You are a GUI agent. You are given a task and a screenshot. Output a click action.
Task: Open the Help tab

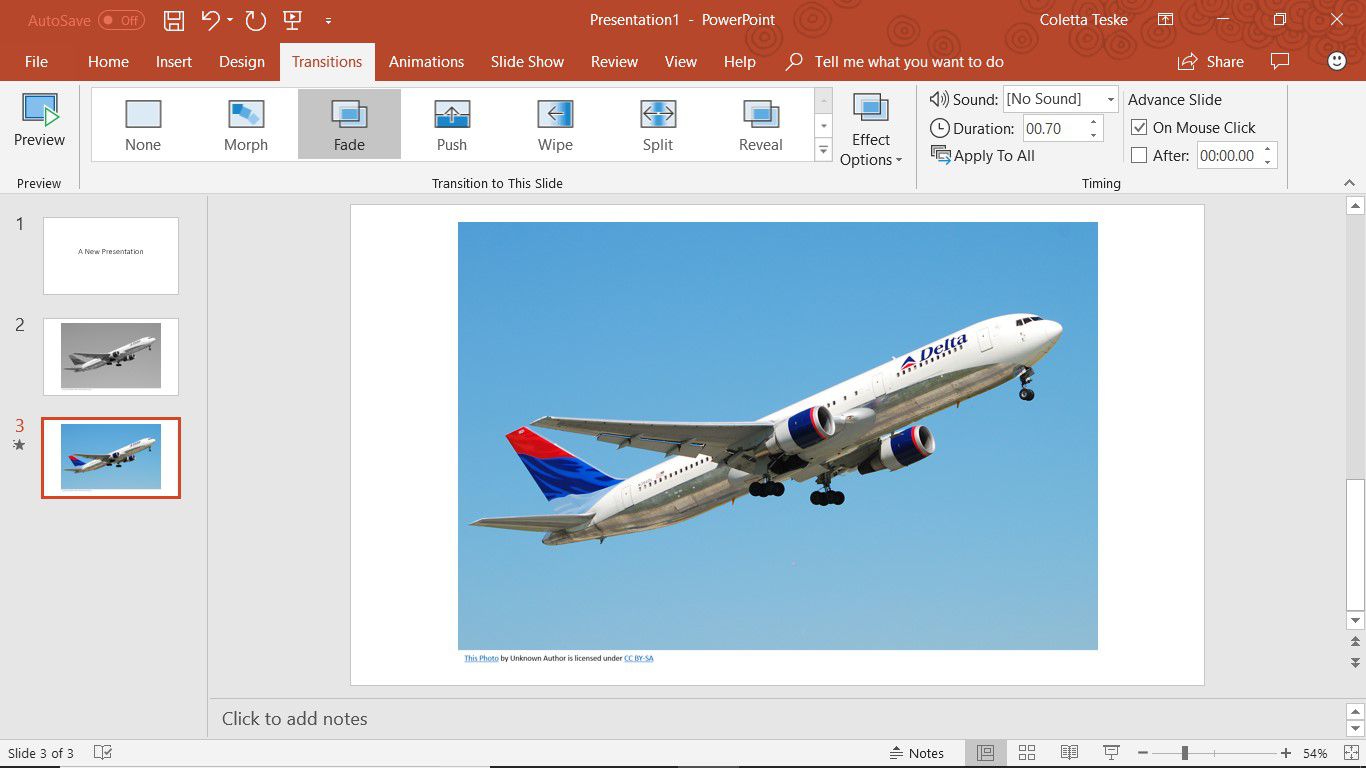[740, 61]
